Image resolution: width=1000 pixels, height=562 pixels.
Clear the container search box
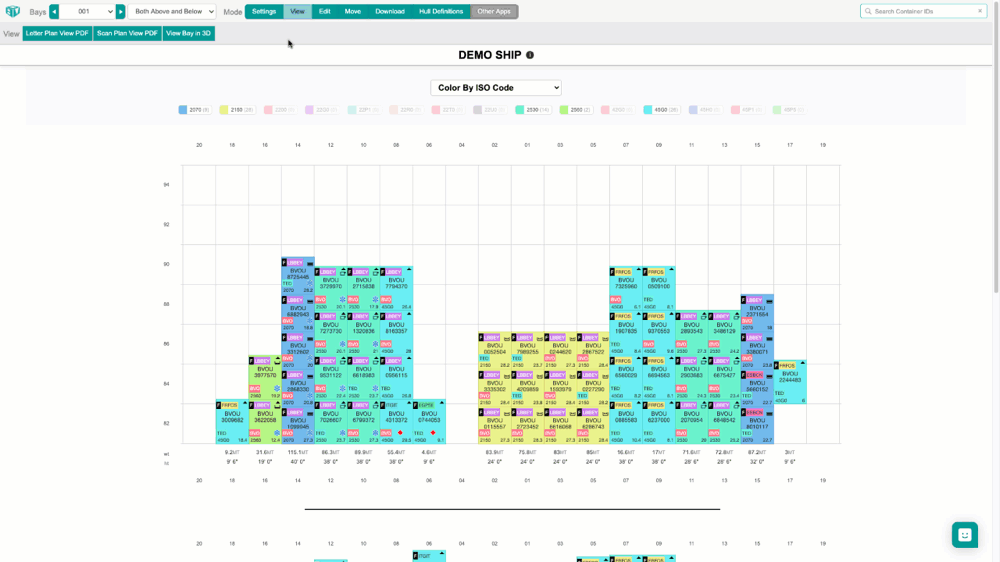tap(980, 12)
